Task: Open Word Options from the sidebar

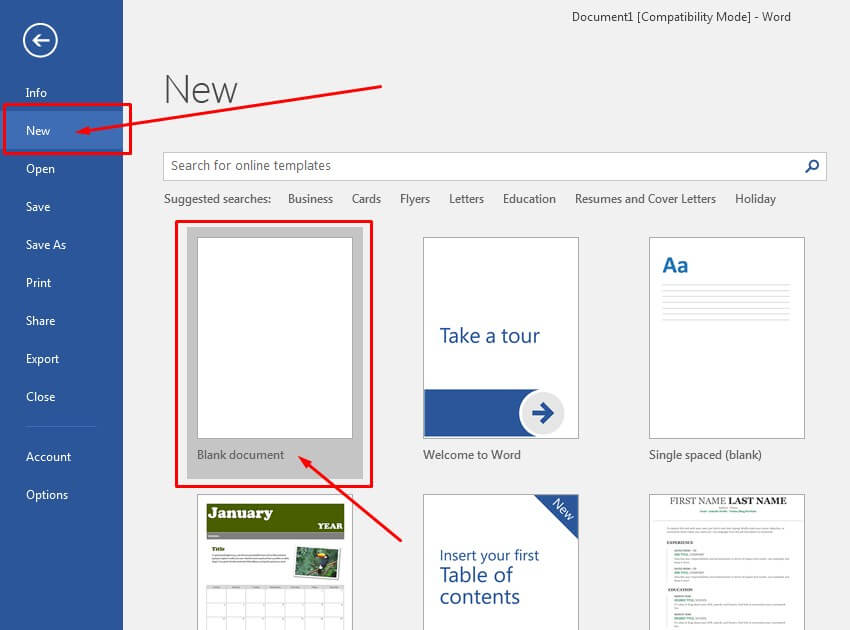Action: point(47,495)
